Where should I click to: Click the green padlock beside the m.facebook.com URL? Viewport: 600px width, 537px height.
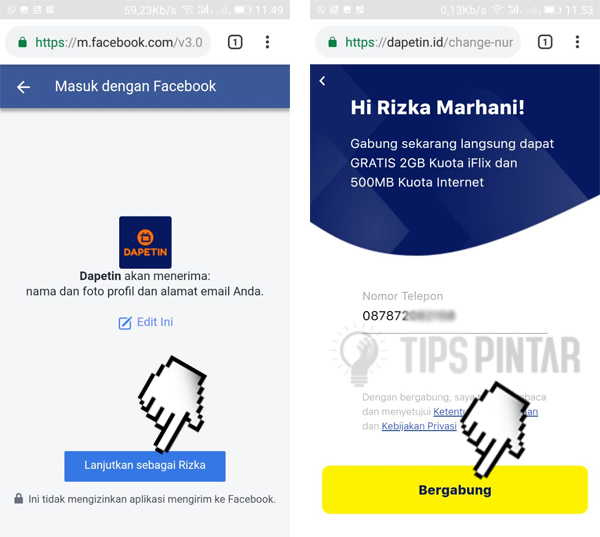[23, 42]
